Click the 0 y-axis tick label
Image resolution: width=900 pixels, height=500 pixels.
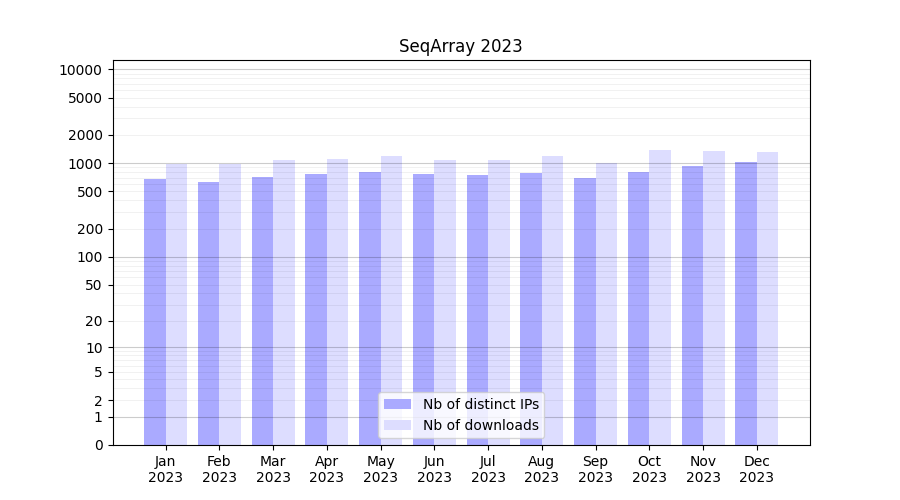tap(98, 445)
